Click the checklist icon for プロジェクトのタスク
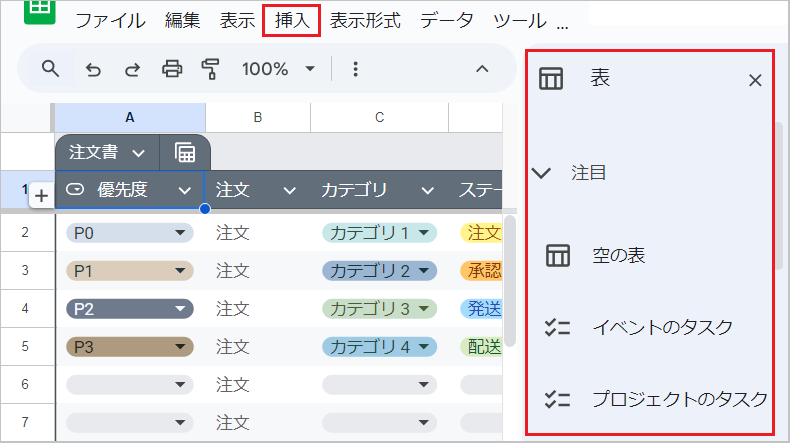This screenshot has width=791, height=445. coord(557,400)
